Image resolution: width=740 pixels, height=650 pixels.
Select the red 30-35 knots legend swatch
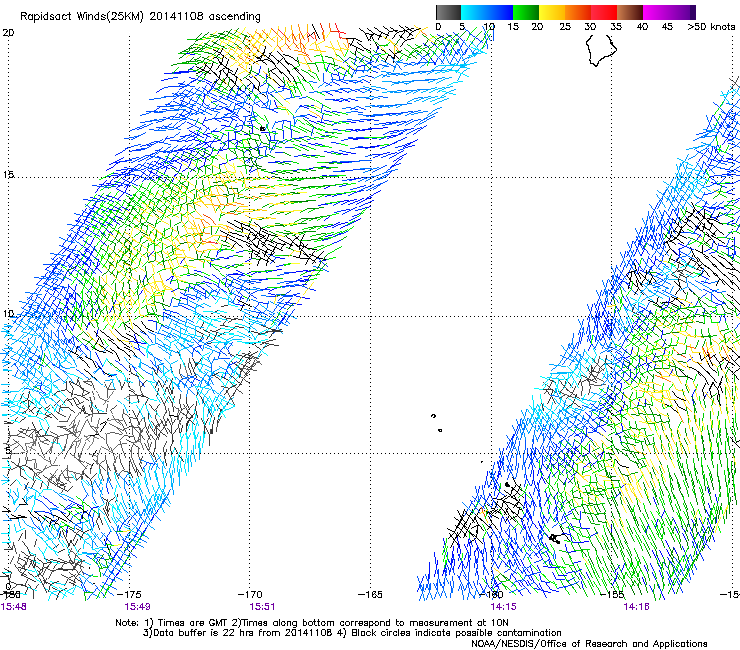point(604,12)
